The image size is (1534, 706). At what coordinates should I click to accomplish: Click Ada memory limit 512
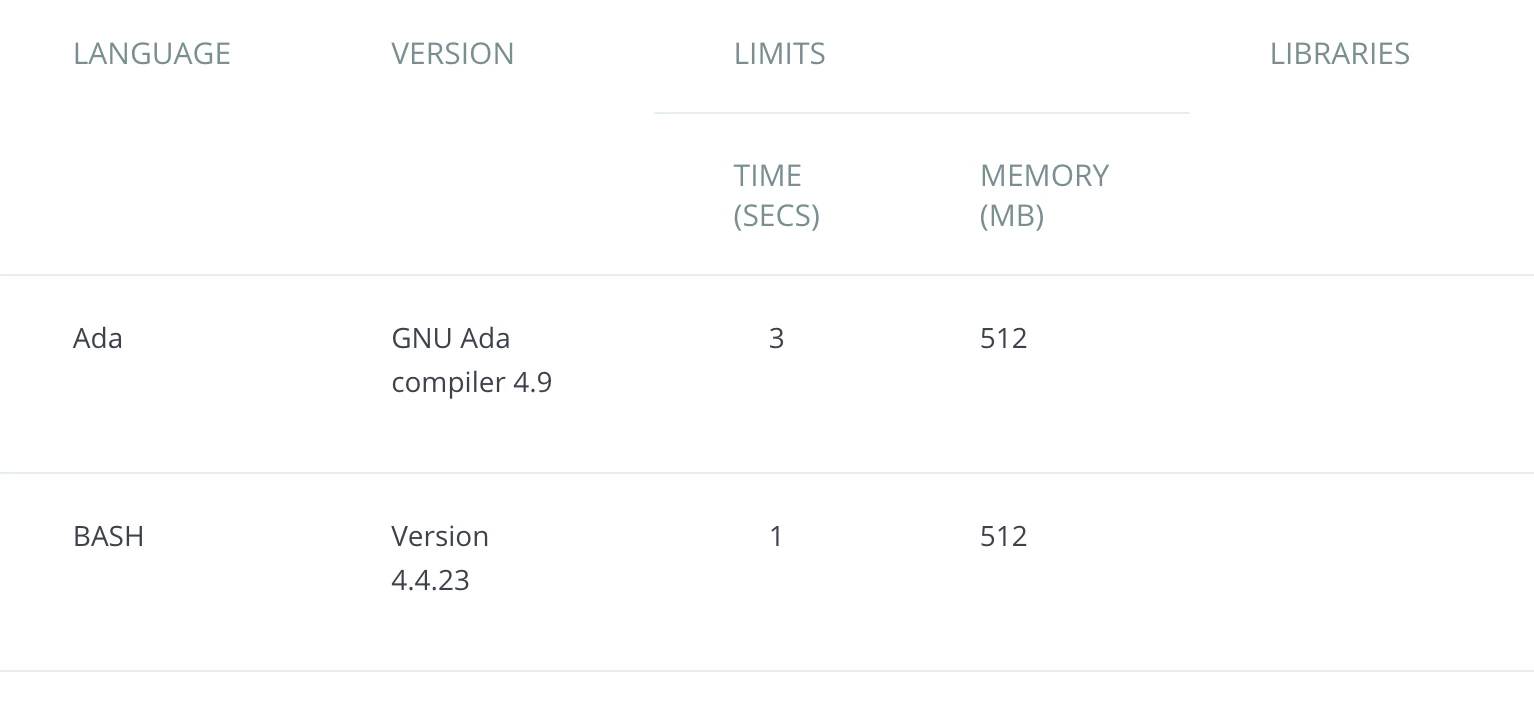[1004, 338]
